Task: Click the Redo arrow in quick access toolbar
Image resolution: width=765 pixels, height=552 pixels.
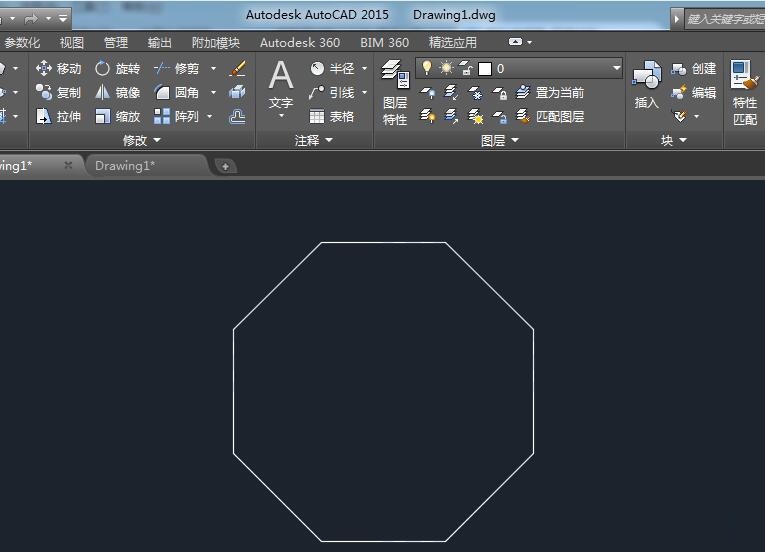Action: click(x=31, y=19)
